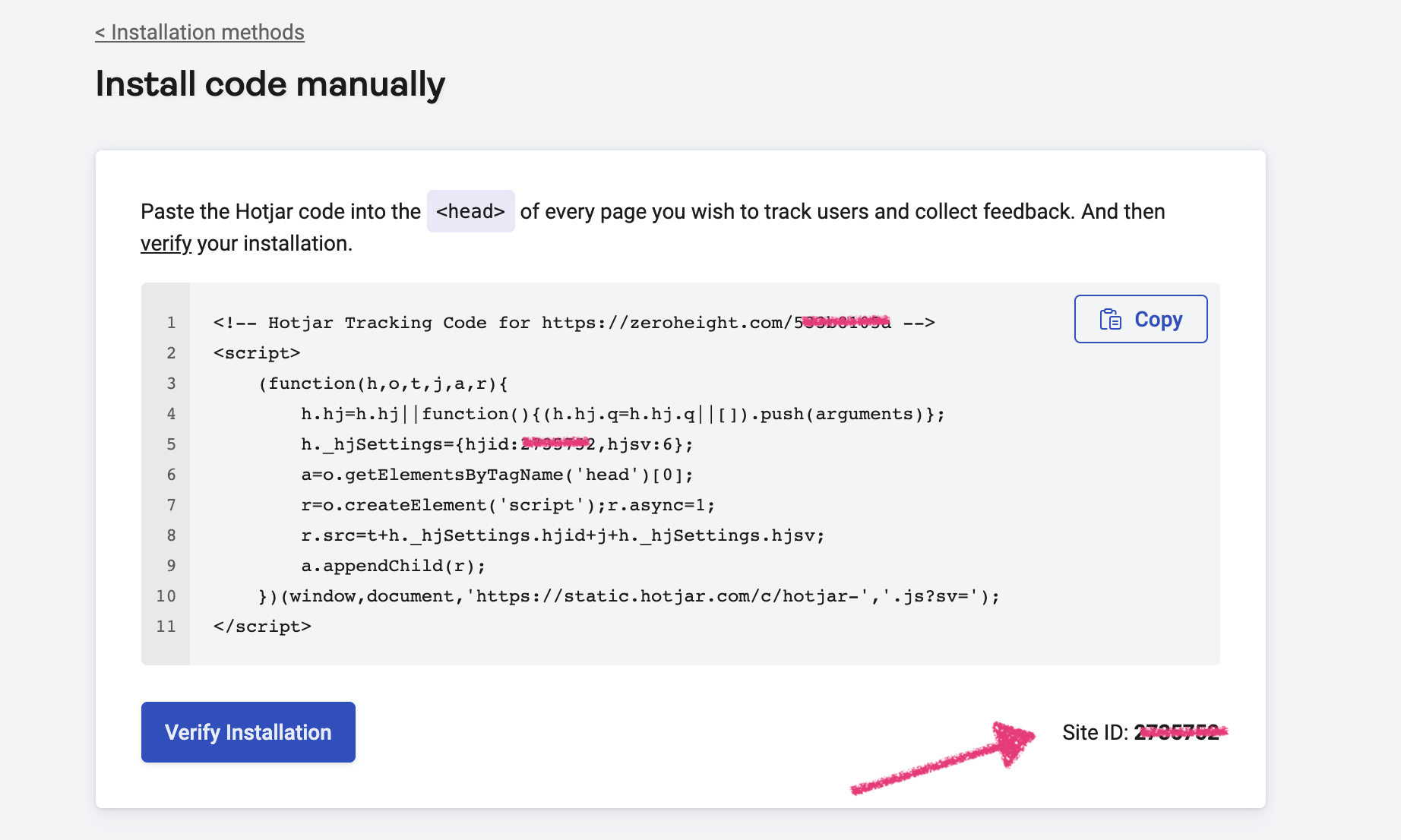Click the Copy button

click(x=1140, y=319)
